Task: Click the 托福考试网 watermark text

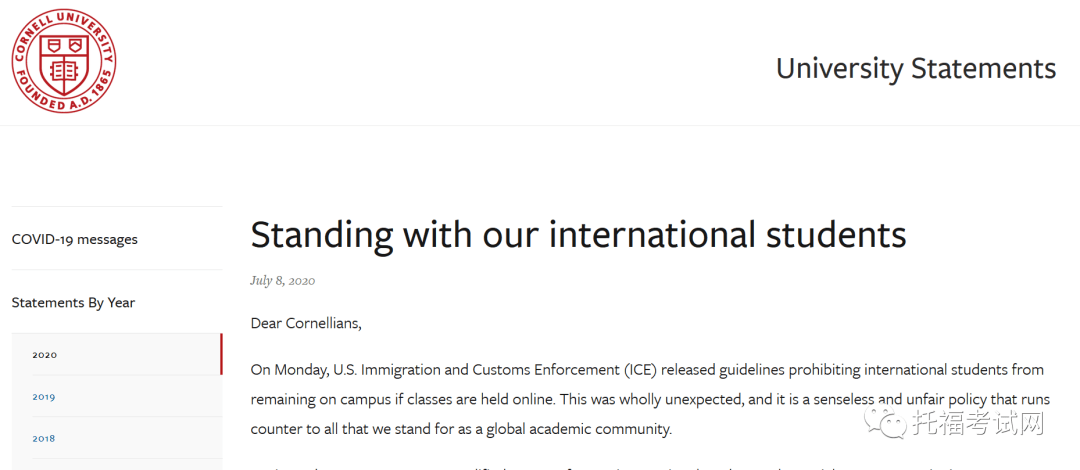Action: 978,424
